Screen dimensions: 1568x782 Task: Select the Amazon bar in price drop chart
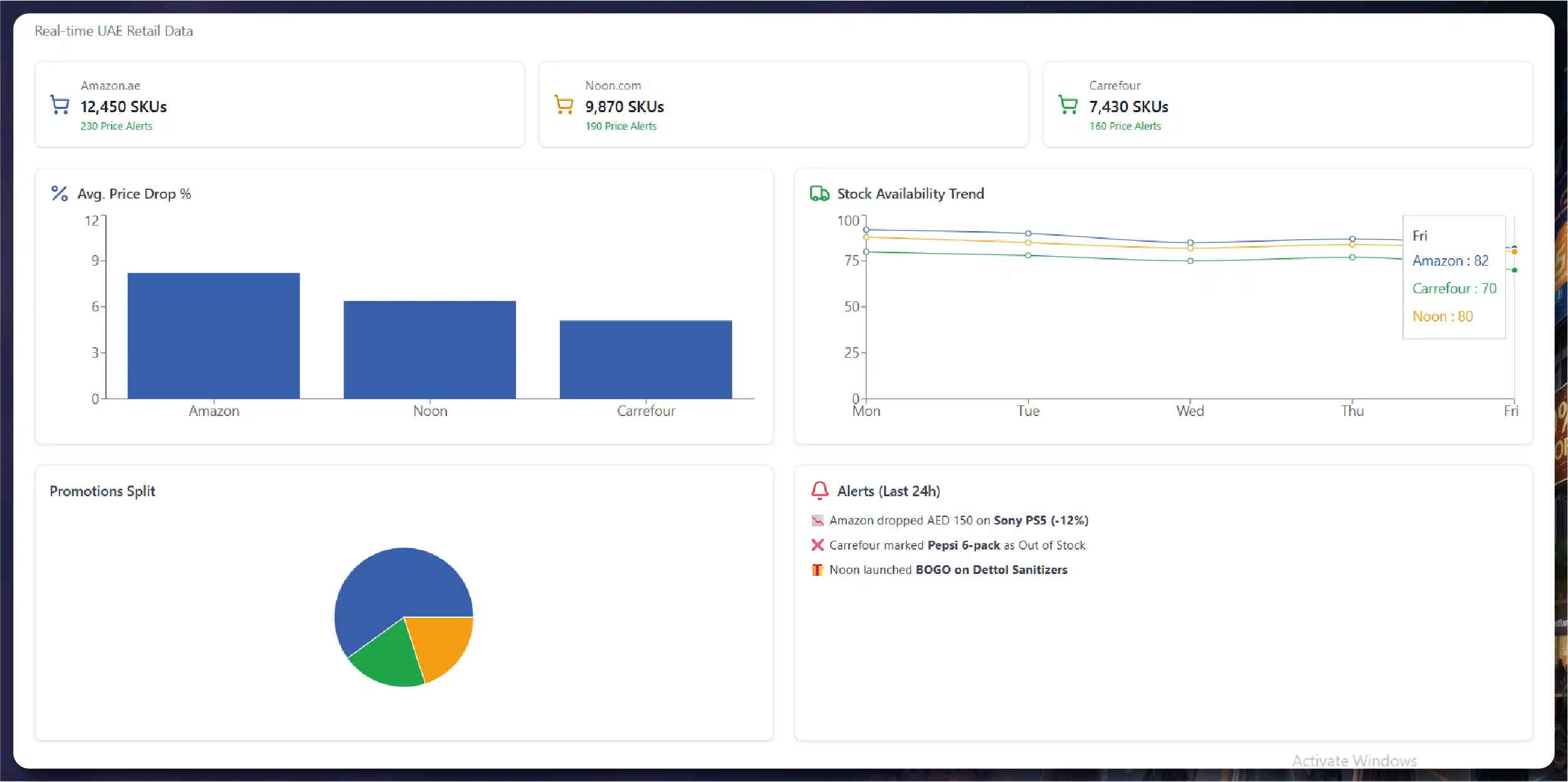click(x=213, y=336)
